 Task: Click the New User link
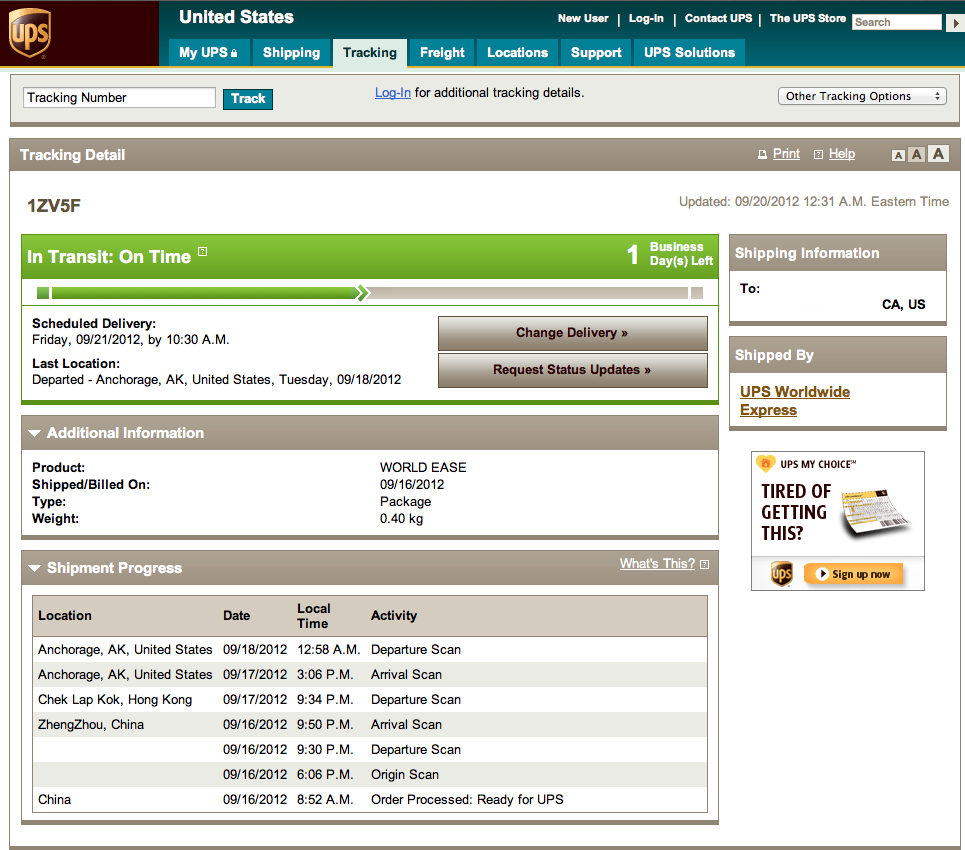pyautogui.click(x=583, y=18)
